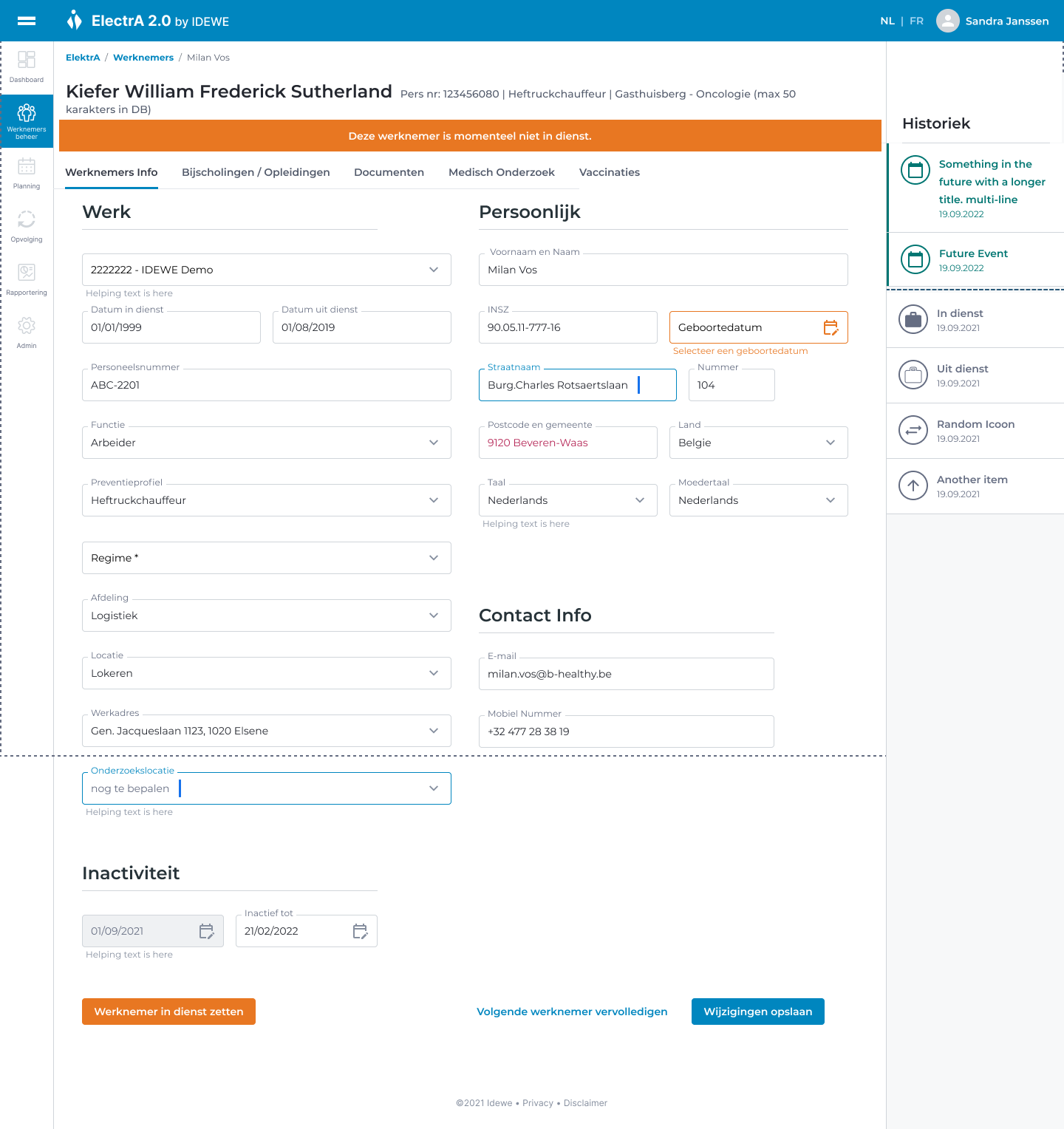
Task: Click Sandra Janssen's user avatar
Action: point(947,21)
